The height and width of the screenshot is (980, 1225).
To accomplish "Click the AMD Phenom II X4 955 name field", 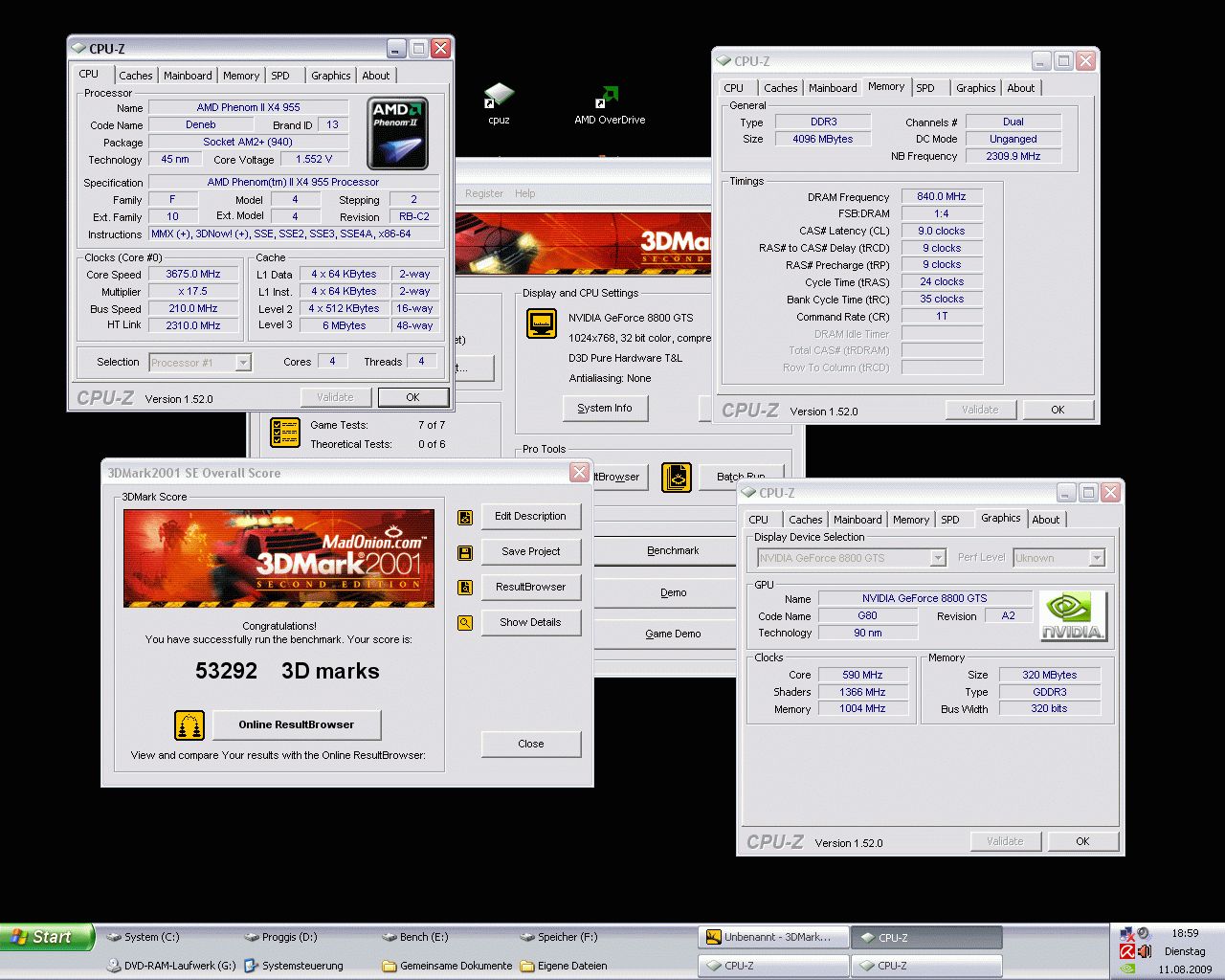I will pyautogui.click(x=249, y=108).
